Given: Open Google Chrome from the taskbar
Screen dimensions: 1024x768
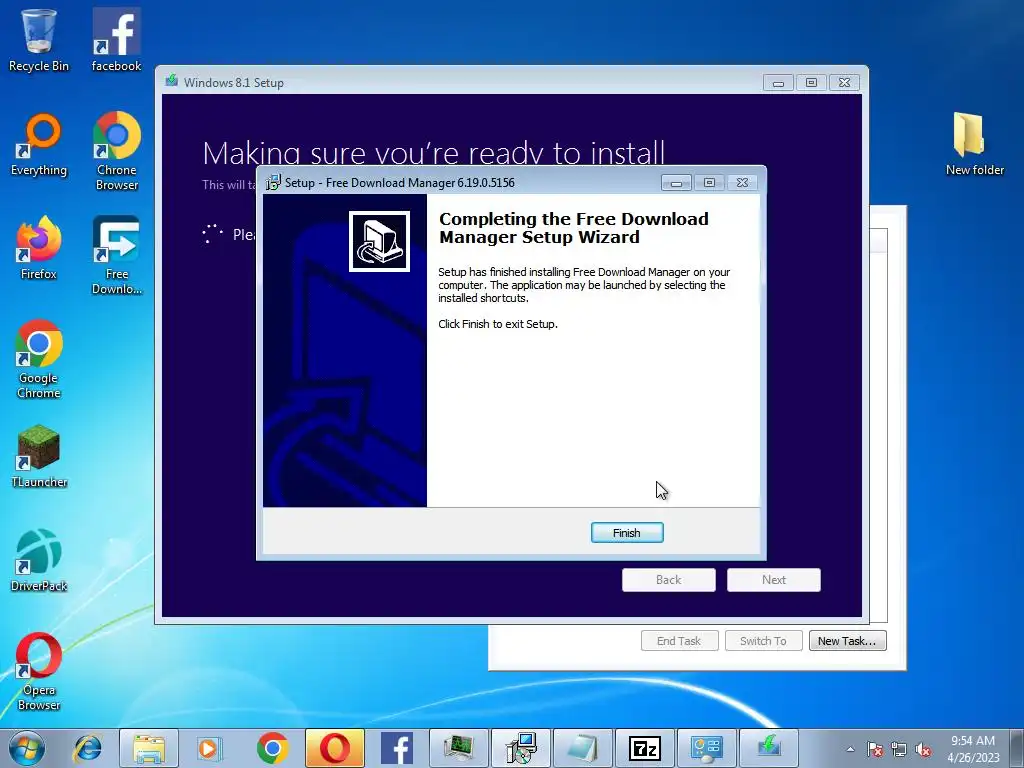Looking at the screenshot, I should tap(272, 748).
